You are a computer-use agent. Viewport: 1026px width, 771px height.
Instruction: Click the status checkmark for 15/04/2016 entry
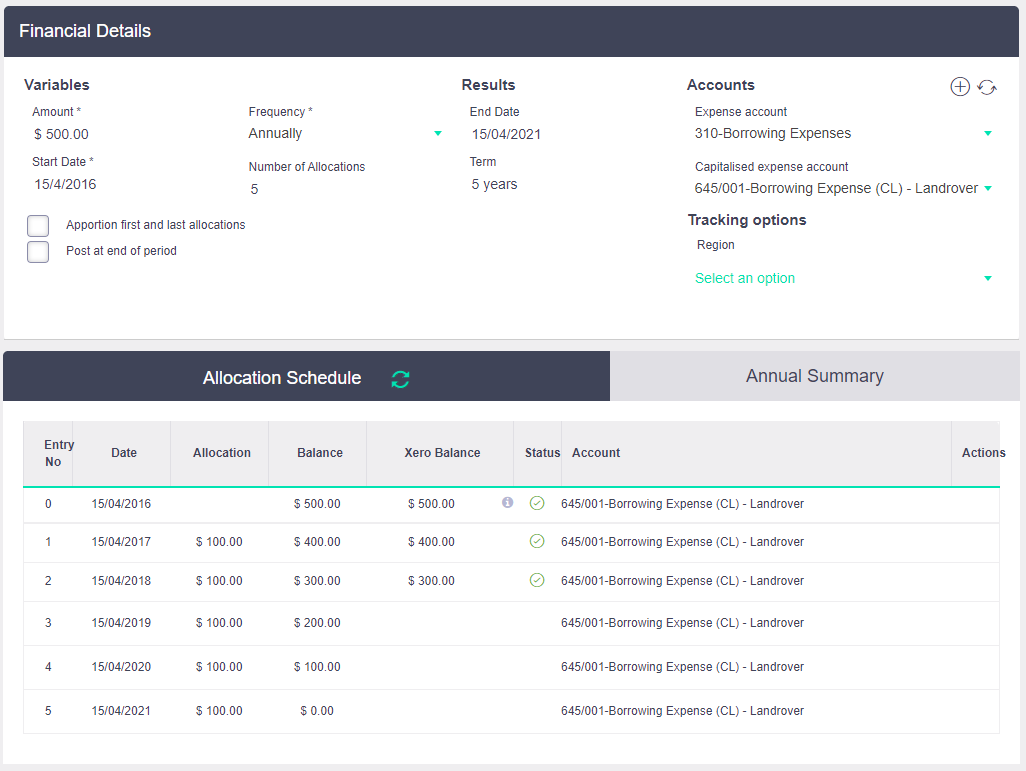click(537, 503)
